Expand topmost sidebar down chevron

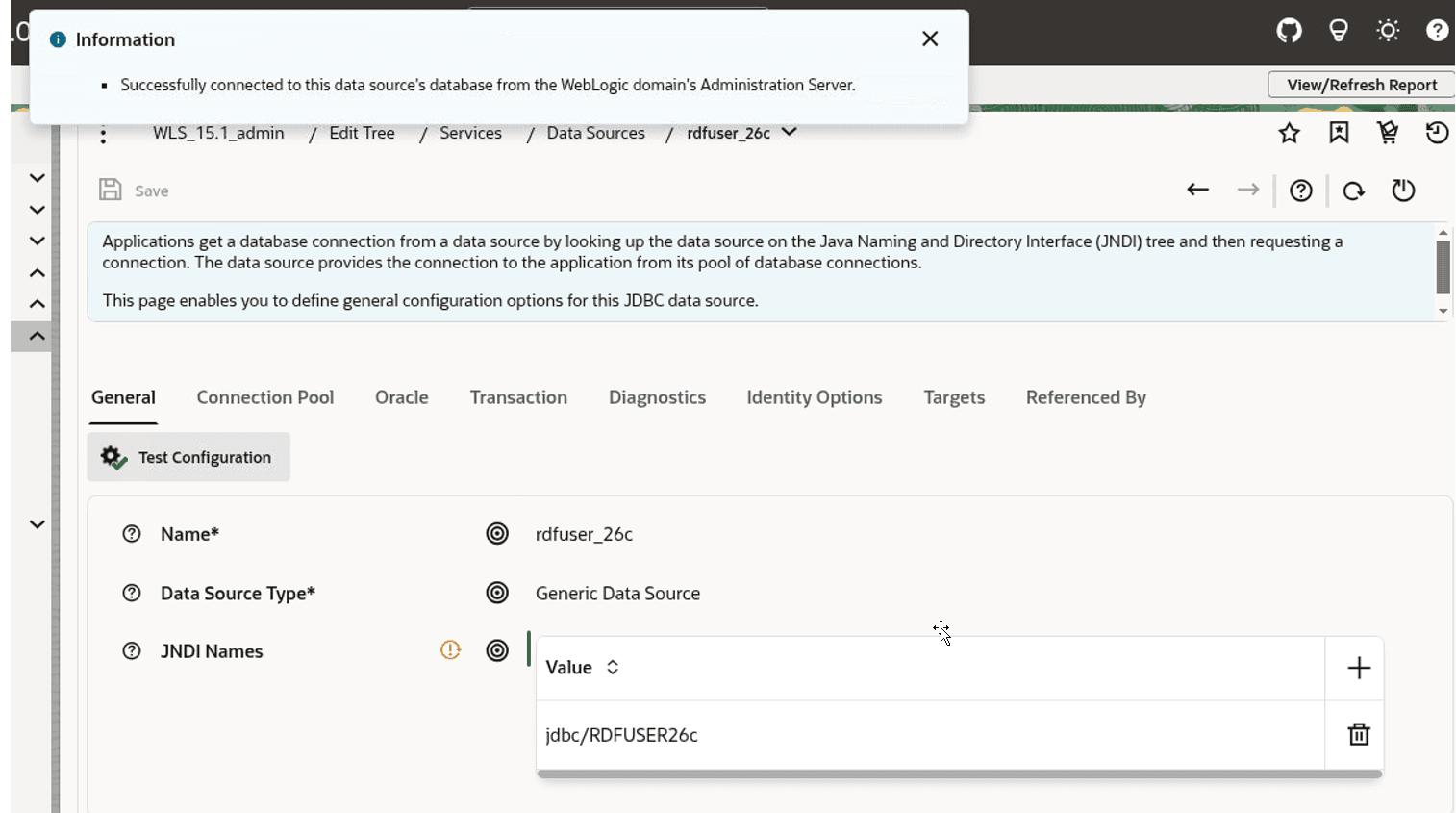[37, 178]
